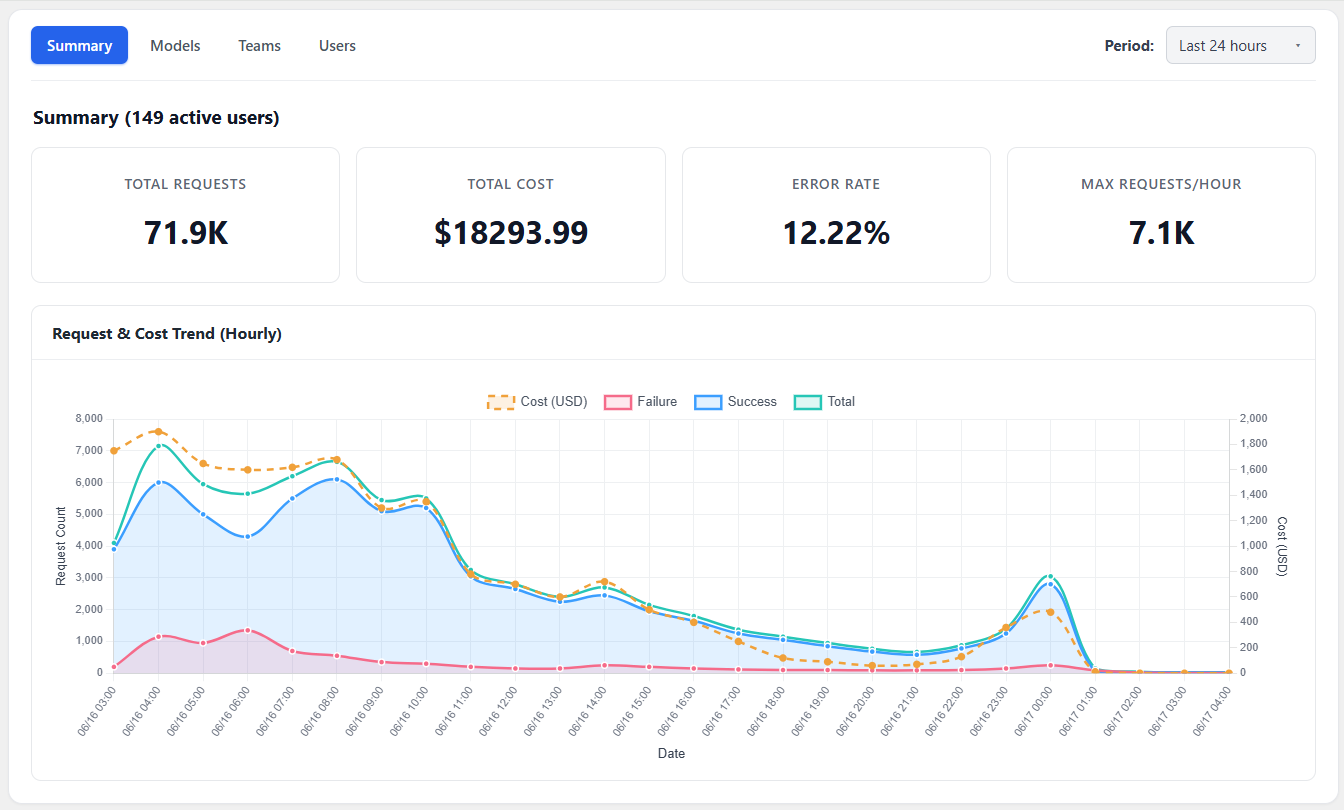The width and height of the screenshot is (1344, 810).
Task: Toggle the Failure series in the legend
Action: pyautogui.click(x=640, y=402)
